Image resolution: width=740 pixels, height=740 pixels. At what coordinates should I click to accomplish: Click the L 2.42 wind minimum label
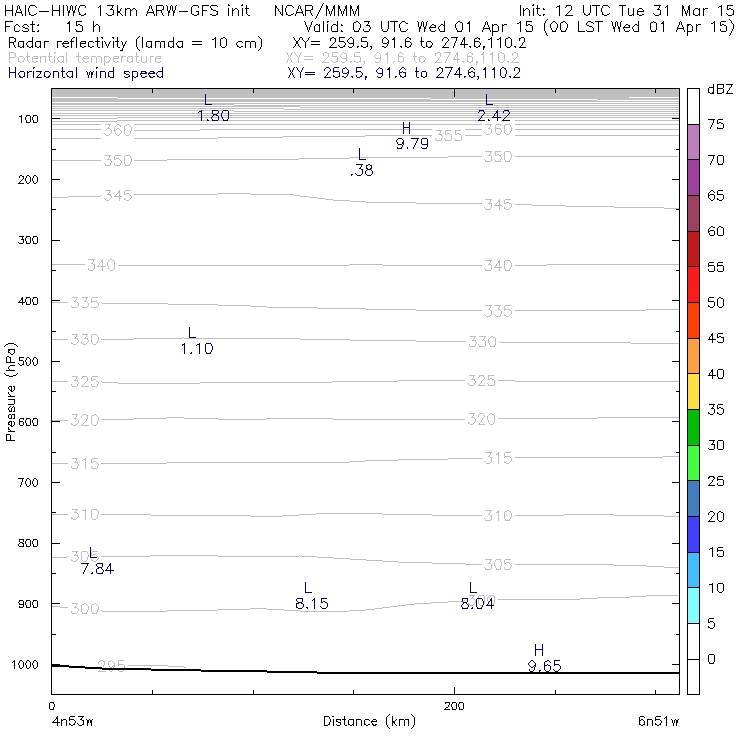494,108
